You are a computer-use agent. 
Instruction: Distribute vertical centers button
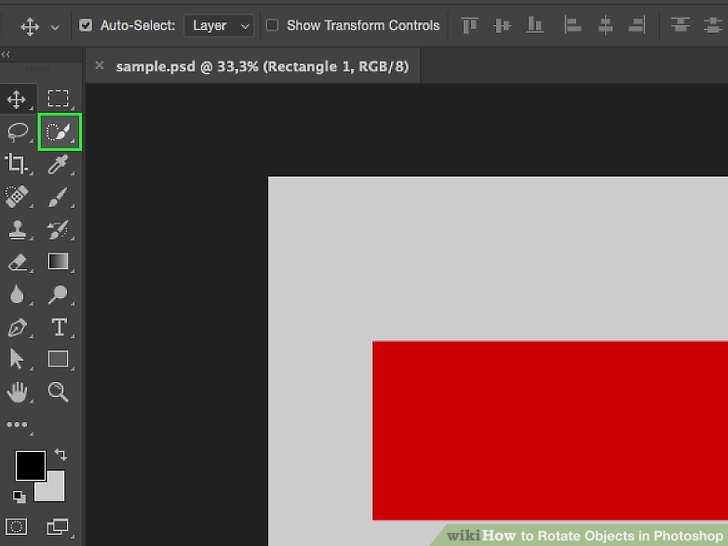tap(713, 25)
